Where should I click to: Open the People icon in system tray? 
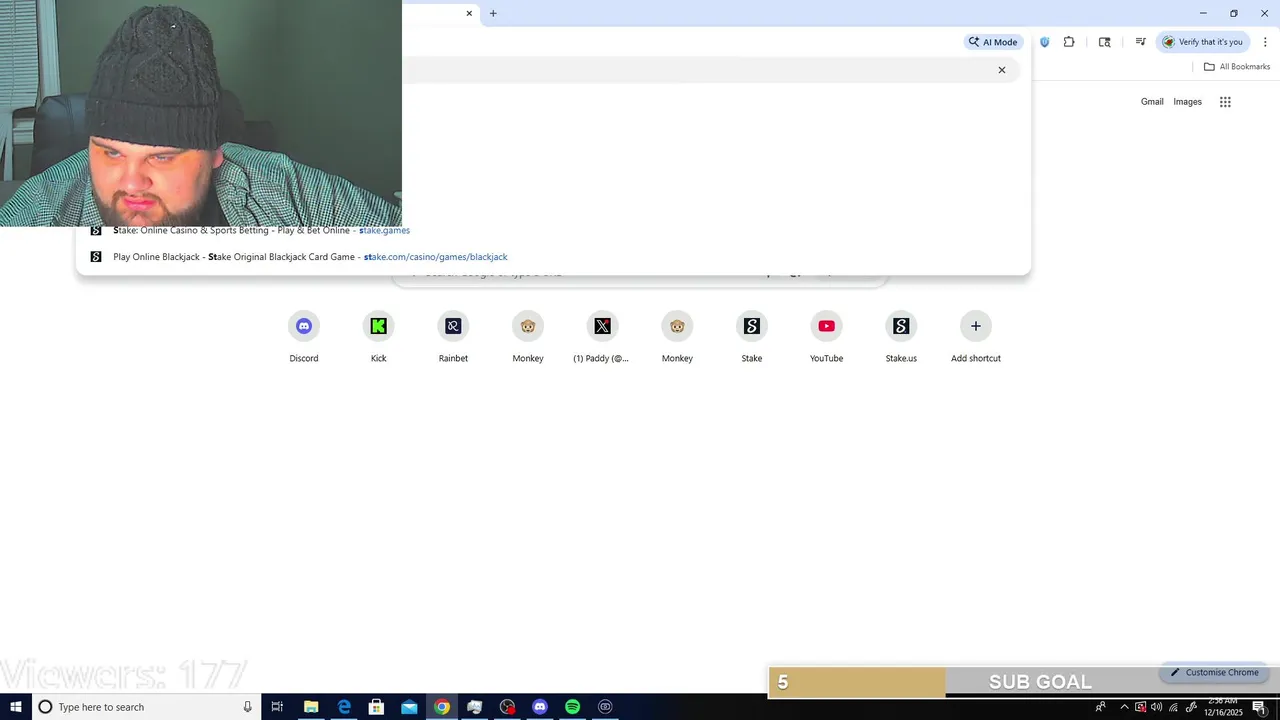coord(1101,707)
